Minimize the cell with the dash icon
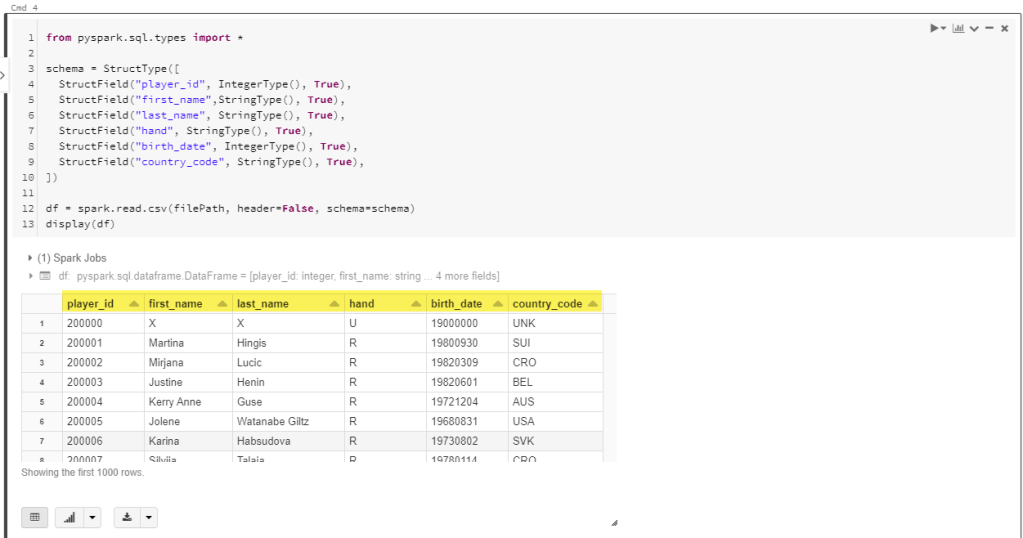1023x538 pixels. click(x=989, y=29)
